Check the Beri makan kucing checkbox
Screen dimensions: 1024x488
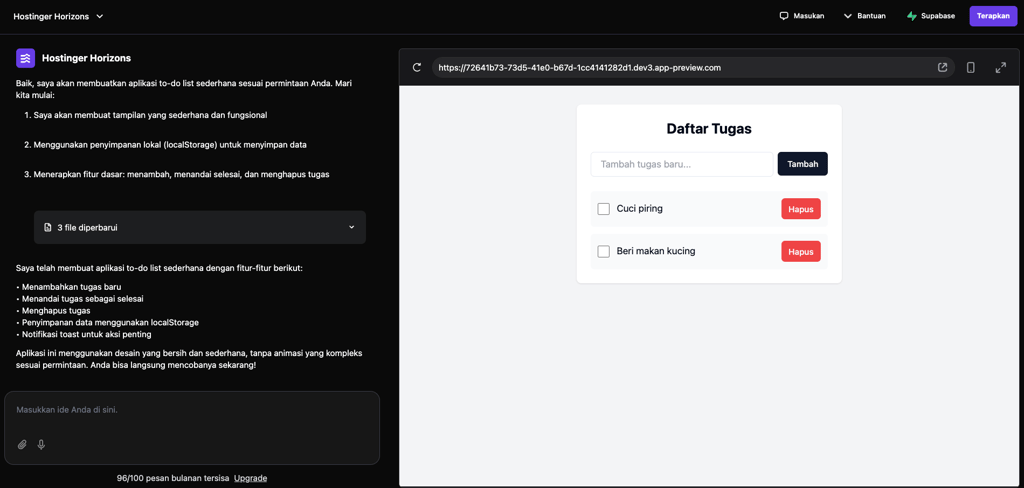click(x=603, y=252)
